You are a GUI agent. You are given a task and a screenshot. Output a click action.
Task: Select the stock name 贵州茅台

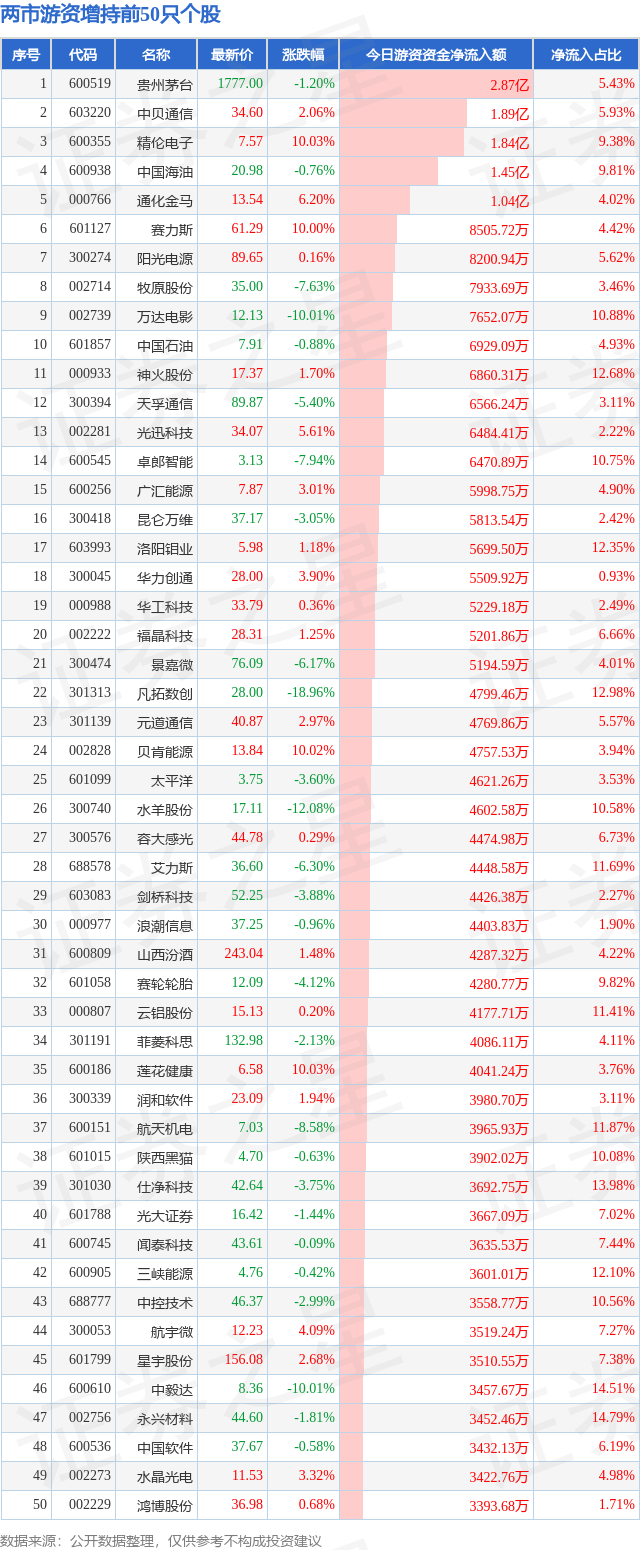point(166,84)
